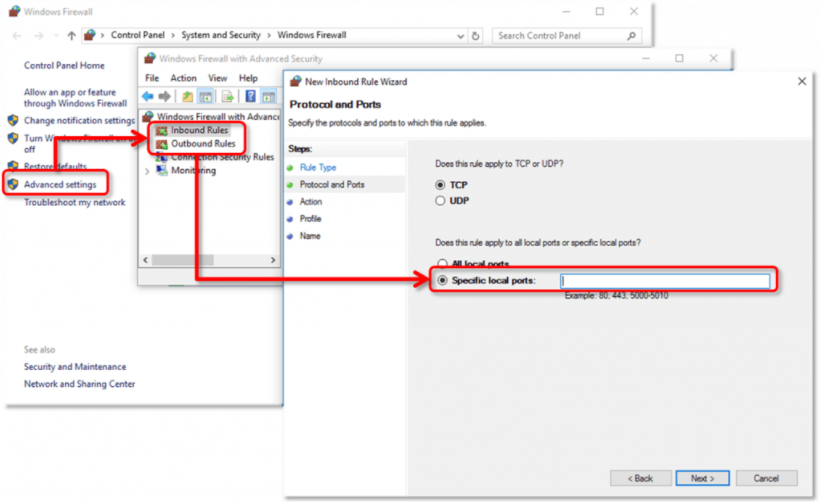Click the New Inbound Rule Wizard title icon

point(296,81)
